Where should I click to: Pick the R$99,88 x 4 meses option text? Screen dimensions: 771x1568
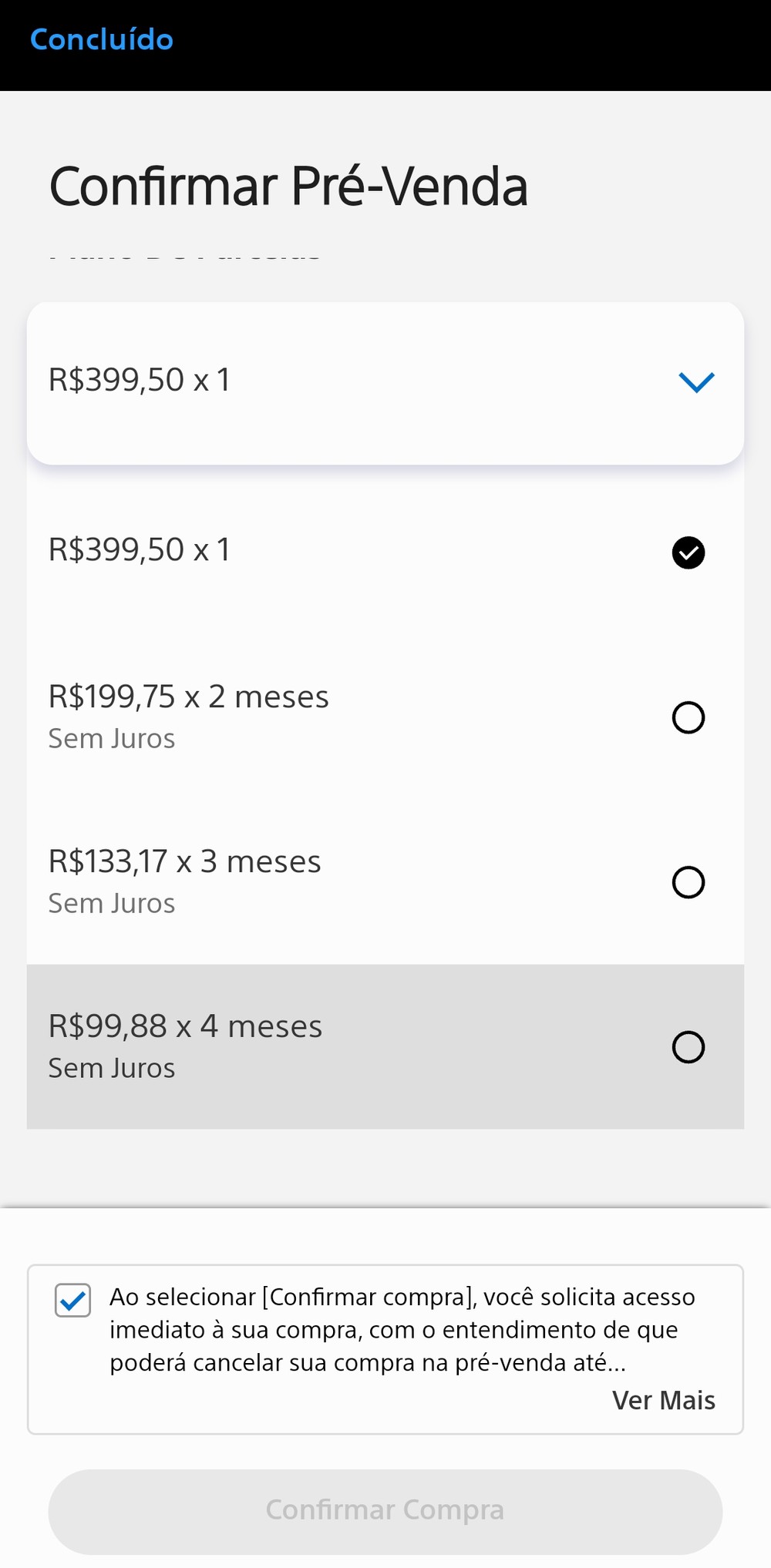point(185,1026)
